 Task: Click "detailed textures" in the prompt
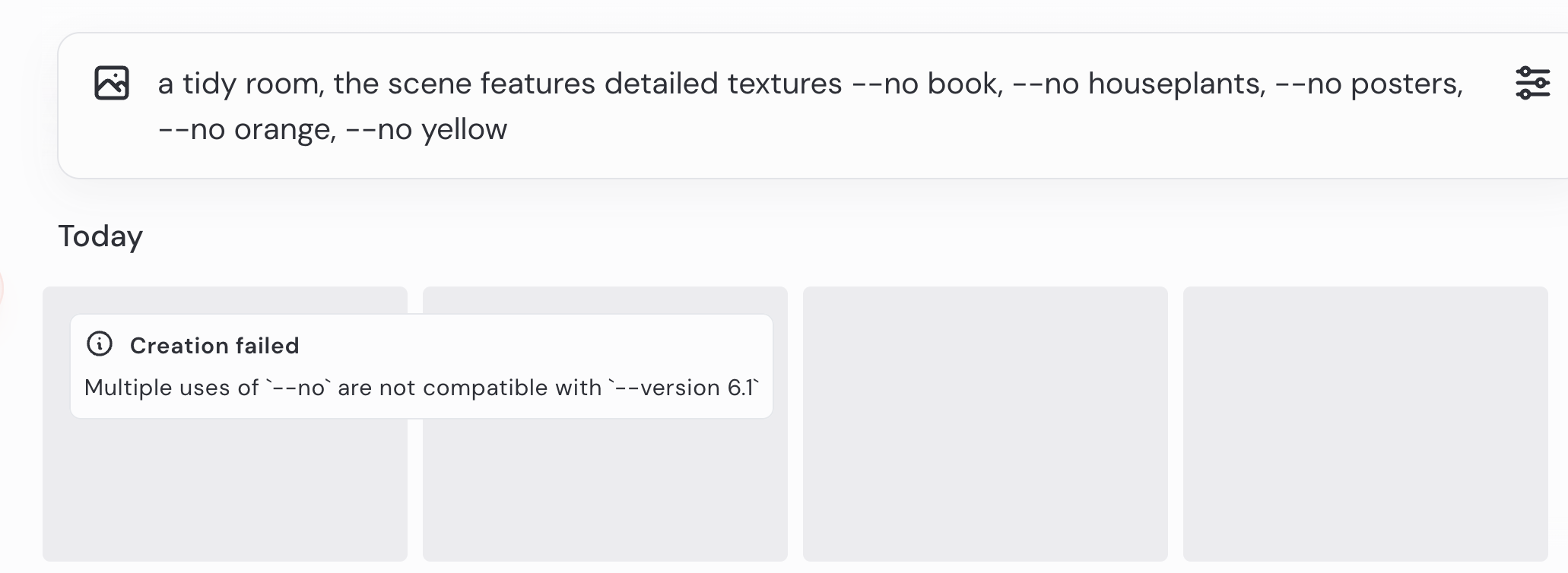tap(722, 84)
